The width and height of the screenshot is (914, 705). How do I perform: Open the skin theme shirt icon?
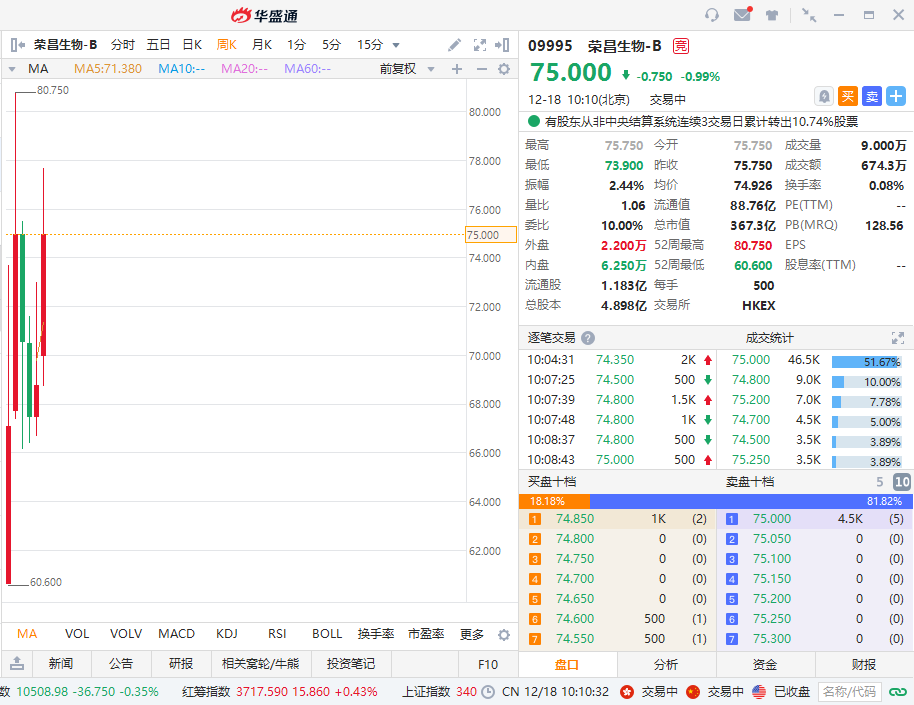(x=772, y=15)
